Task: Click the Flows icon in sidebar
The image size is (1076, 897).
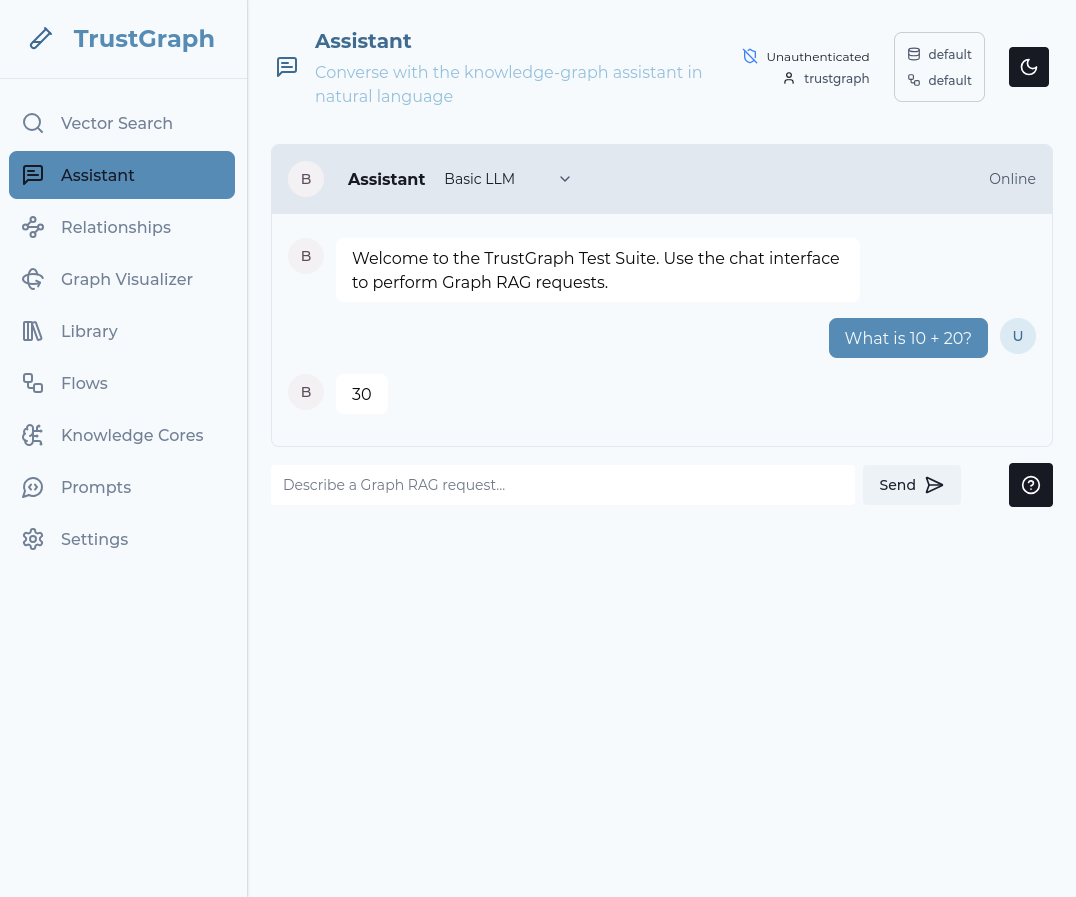Action: pyautogui.click(x=33, y=383)
